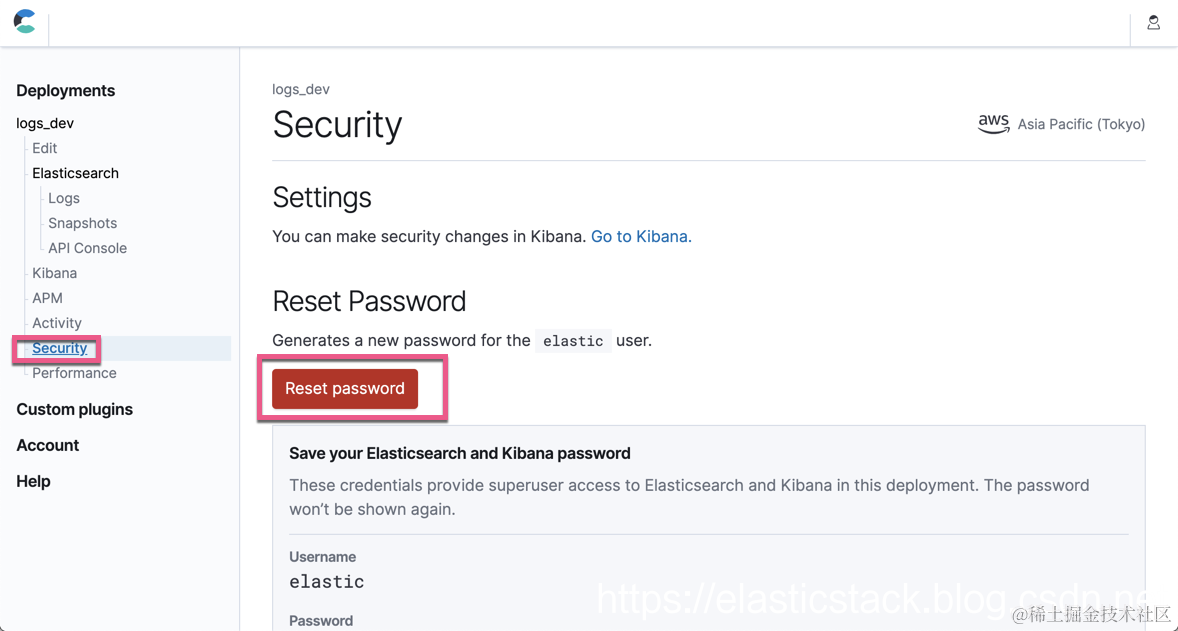
Task: View deployment Activity
Action: pyautogui.click(x=57, y=323)
